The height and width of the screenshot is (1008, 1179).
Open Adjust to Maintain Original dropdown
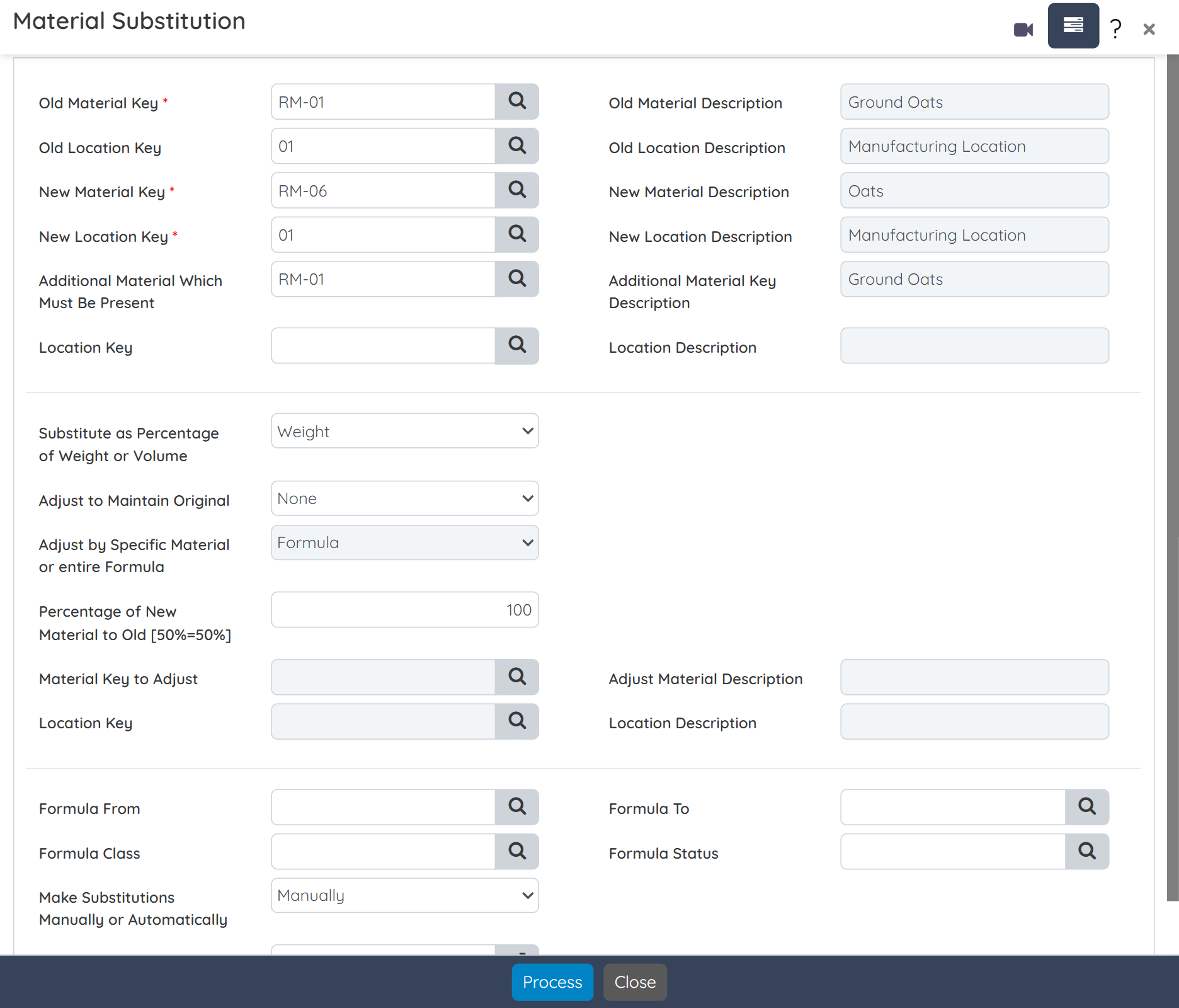click(404, 498)
